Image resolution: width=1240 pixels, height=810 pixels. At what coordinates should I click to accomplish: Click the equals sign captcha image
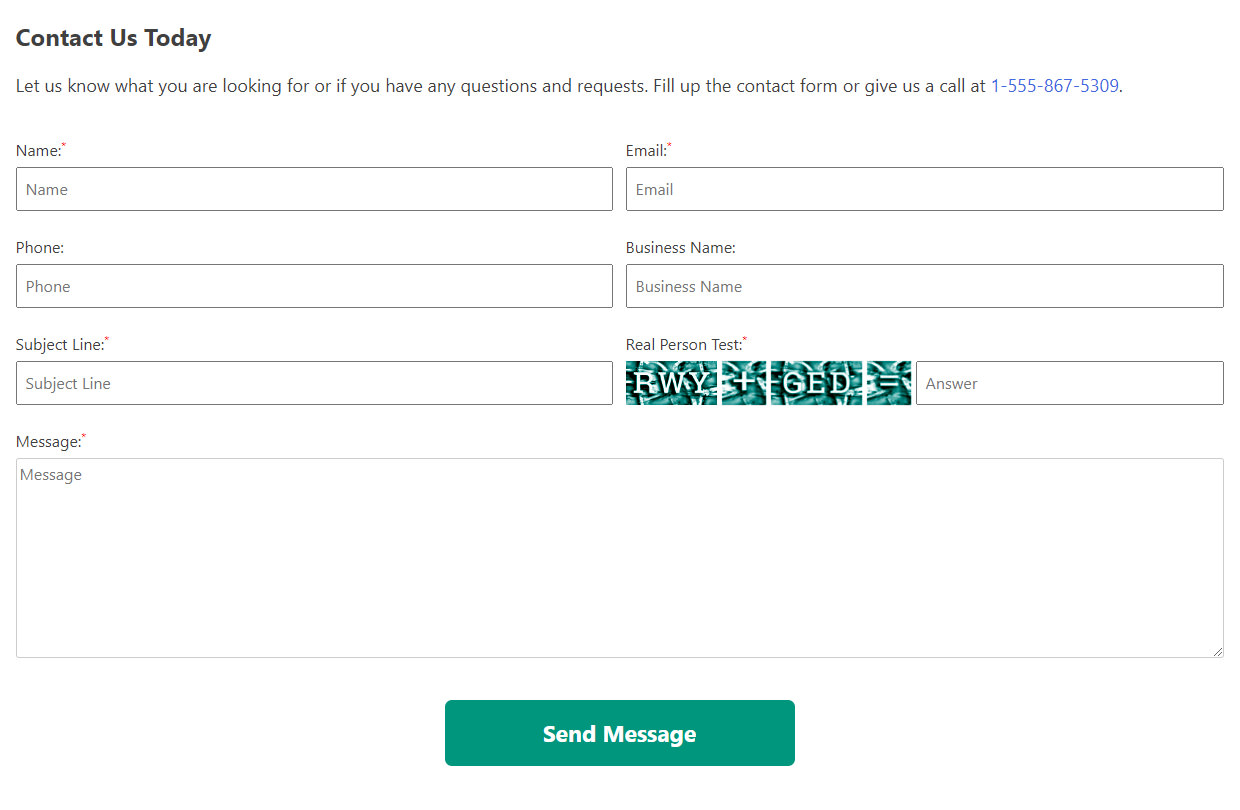click(x=889, y=383)
